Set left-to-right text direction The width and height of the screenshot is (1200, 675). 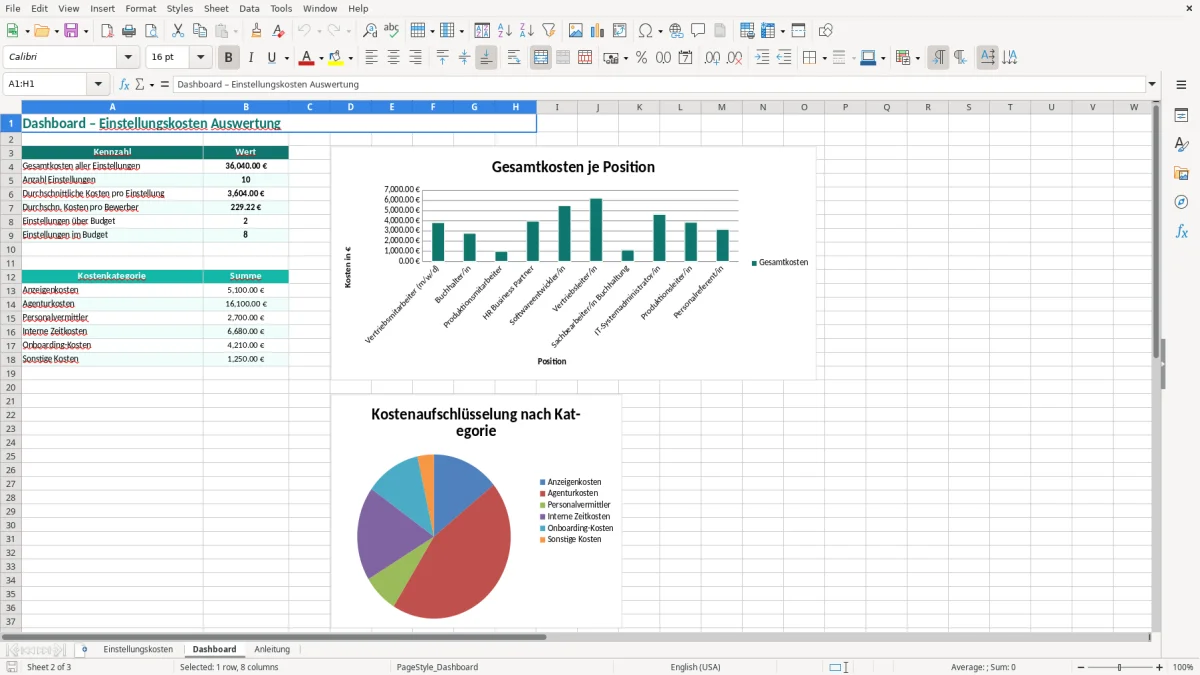point(938,58)
